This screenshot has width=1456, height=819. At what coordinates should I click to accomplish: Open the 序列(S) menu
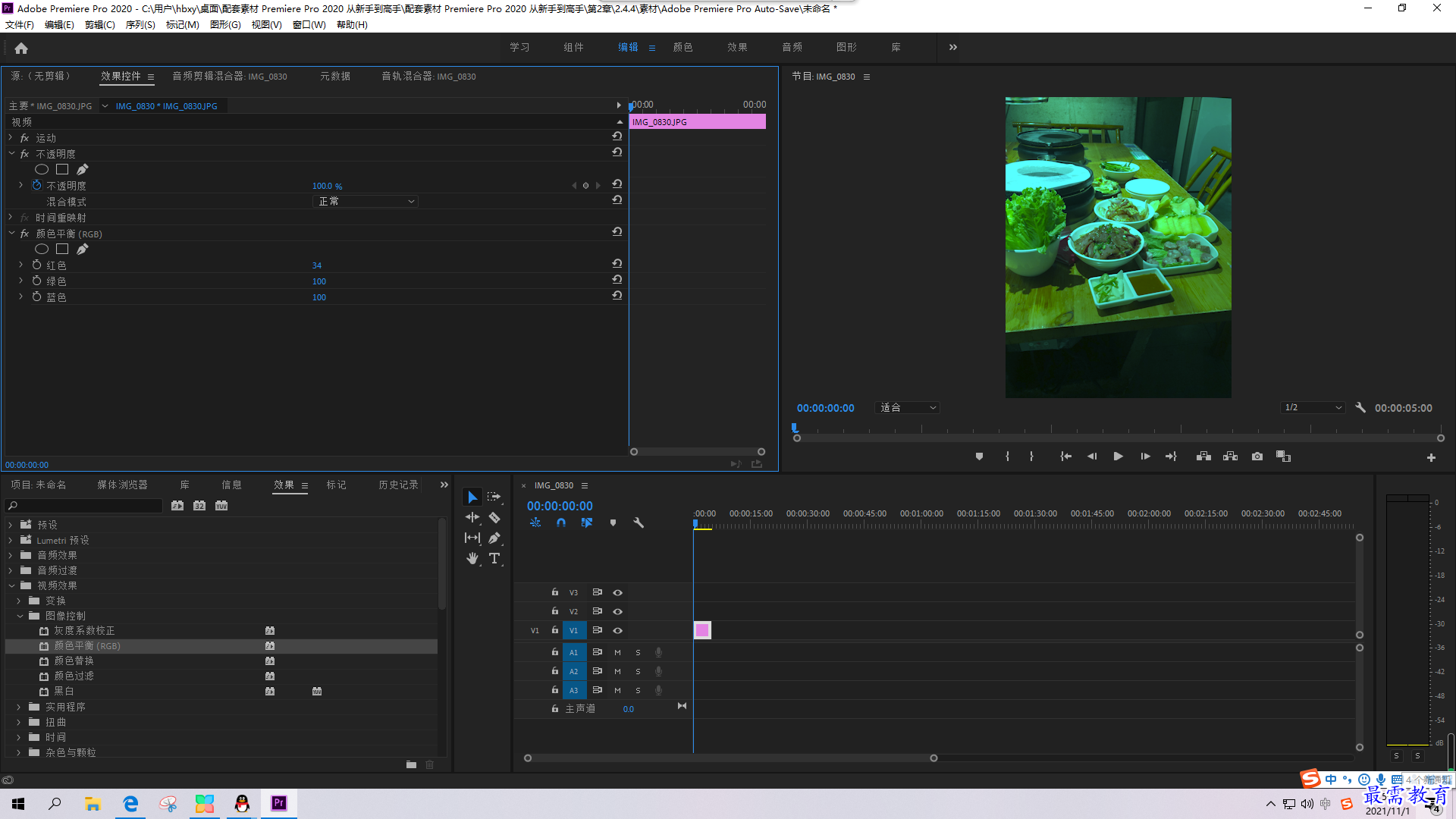point(140,25)
